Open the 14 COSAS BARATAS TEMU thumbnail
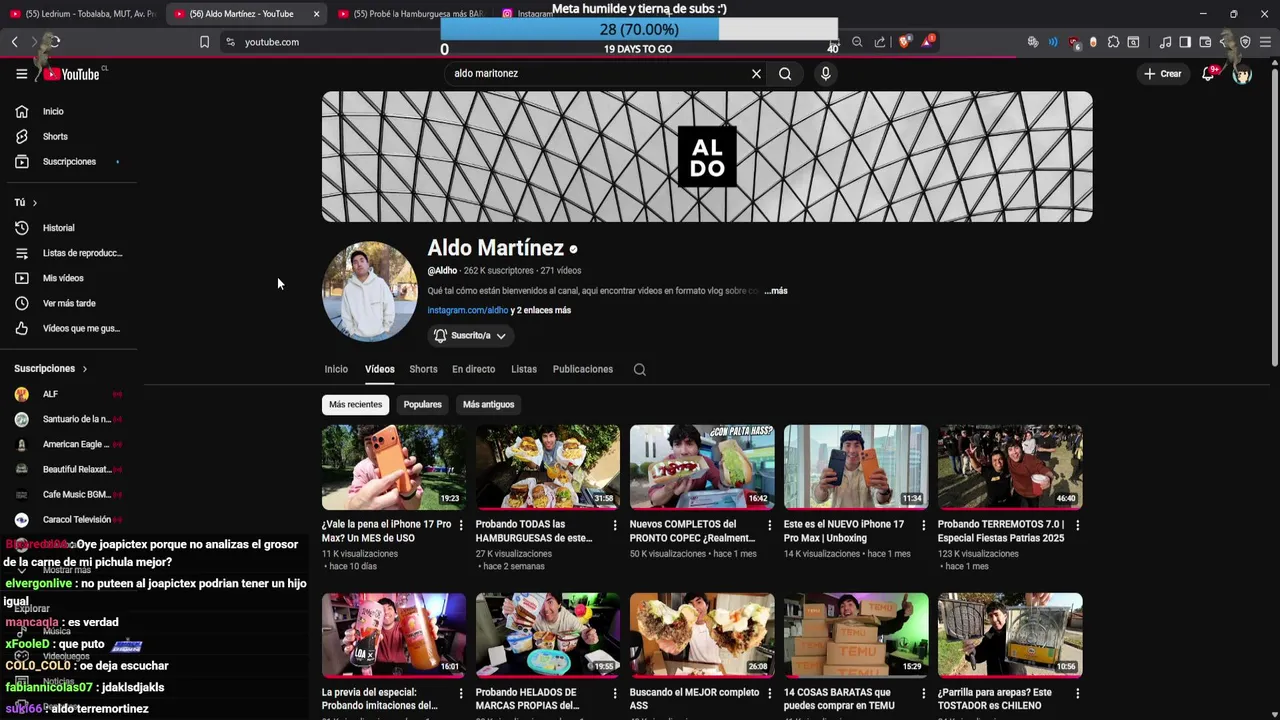The width and height of the screenshot is (1280, 720). click(856, 636)
